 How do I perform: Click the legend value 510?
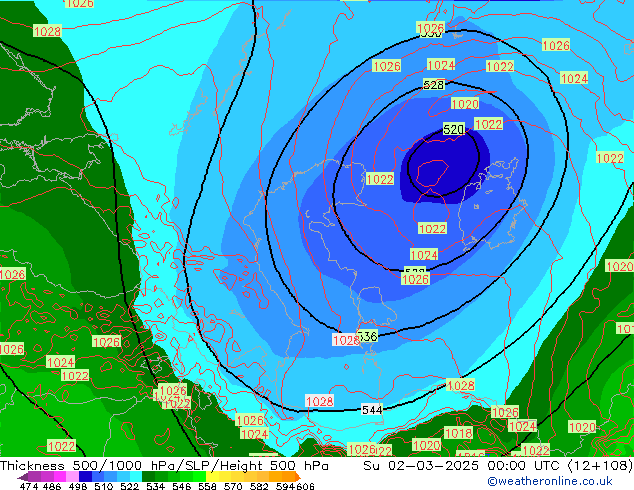coord(104,486)
